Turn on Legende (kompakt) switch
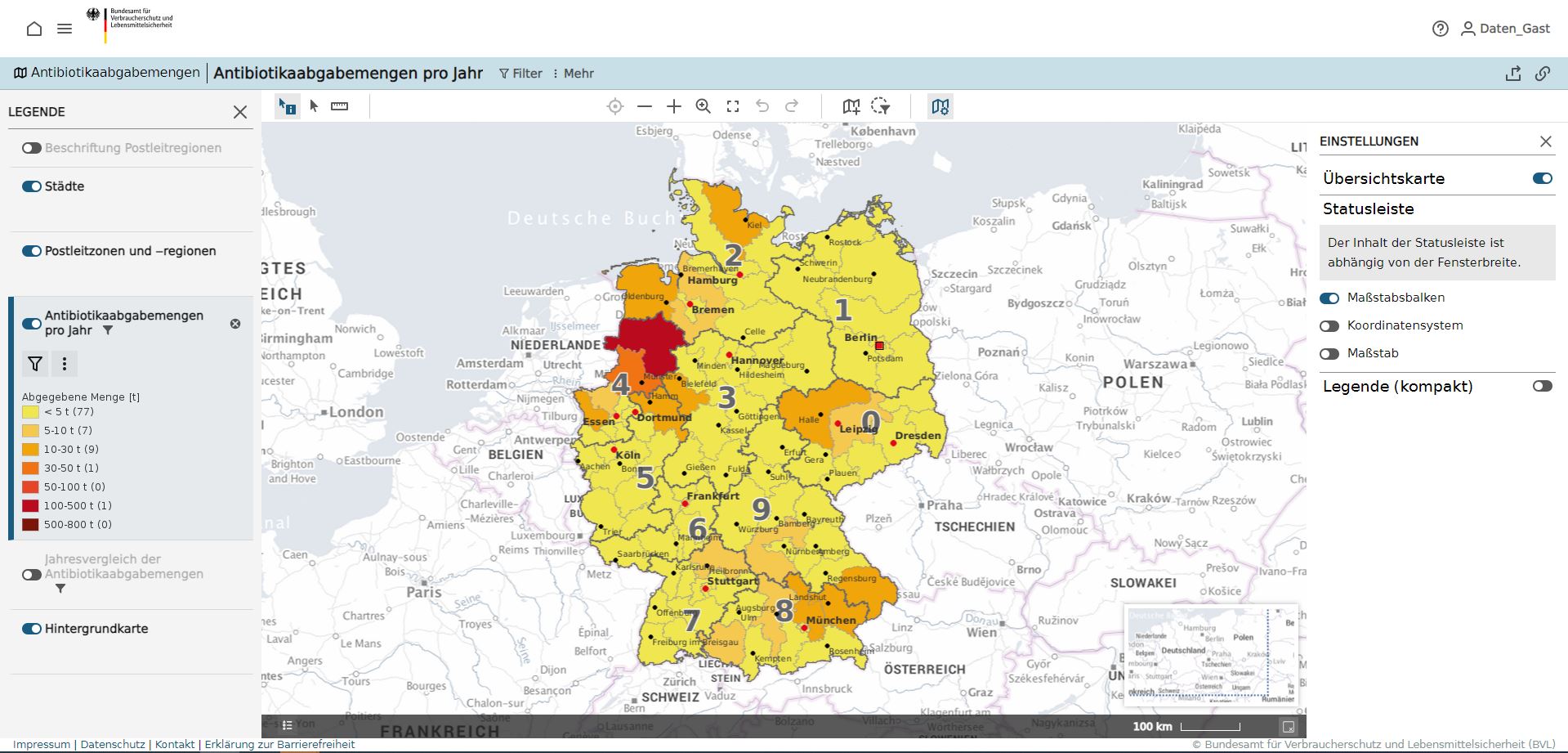 click(x=1542, y=386)
